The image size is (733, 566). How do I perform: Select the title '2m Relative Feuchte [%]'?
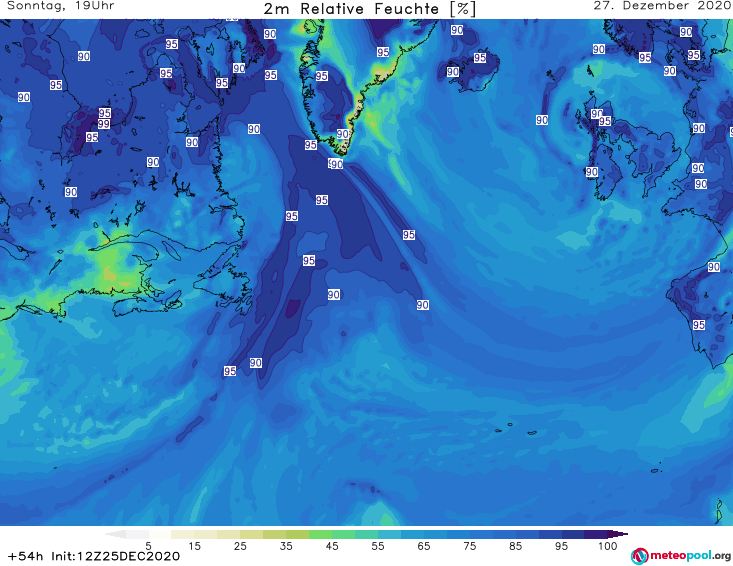(x=369, y=9)
